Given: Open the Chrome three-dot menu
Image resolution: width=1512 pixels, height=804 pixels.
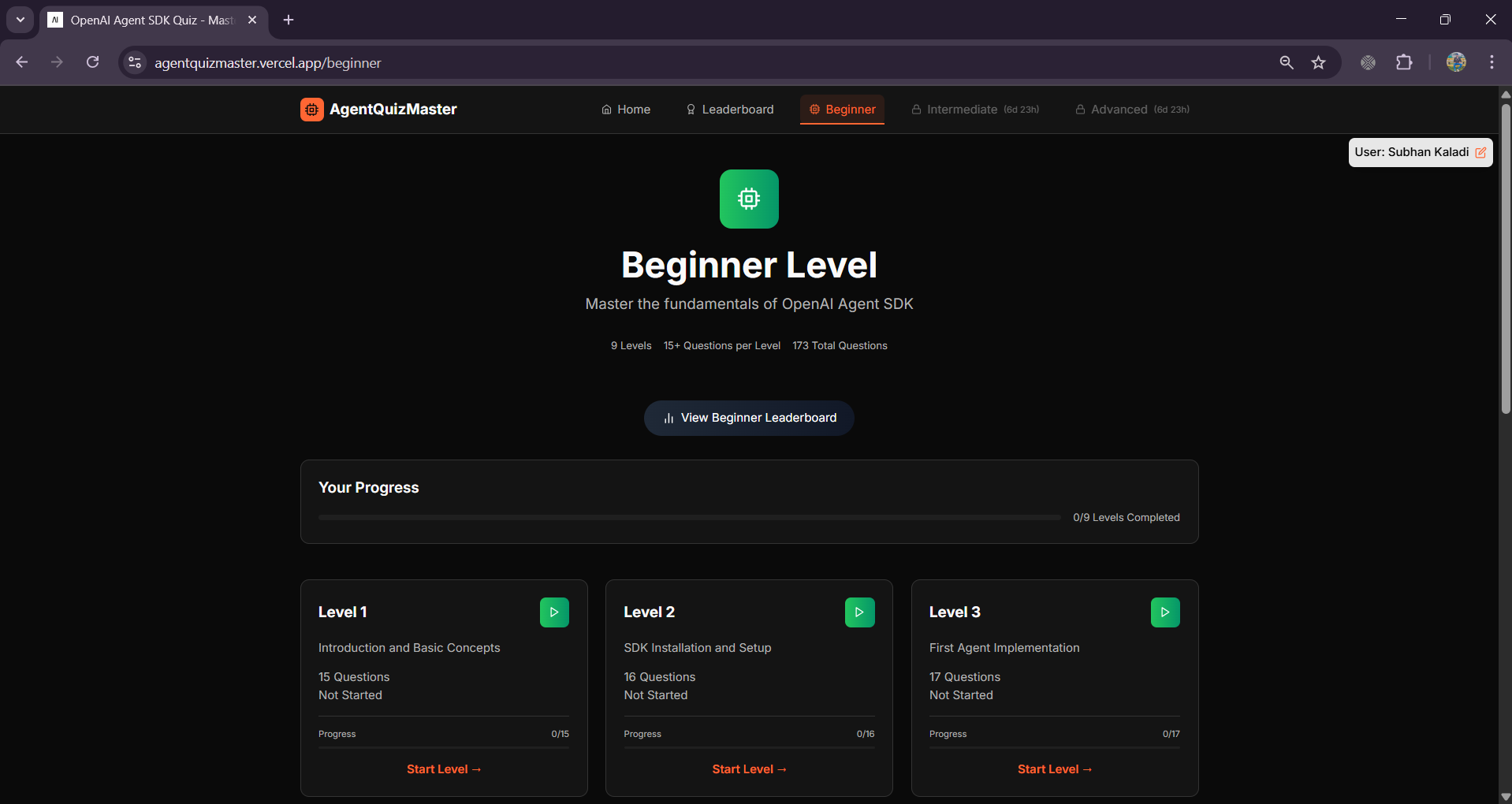Looking at the screenshot, I should (1492, 62).
